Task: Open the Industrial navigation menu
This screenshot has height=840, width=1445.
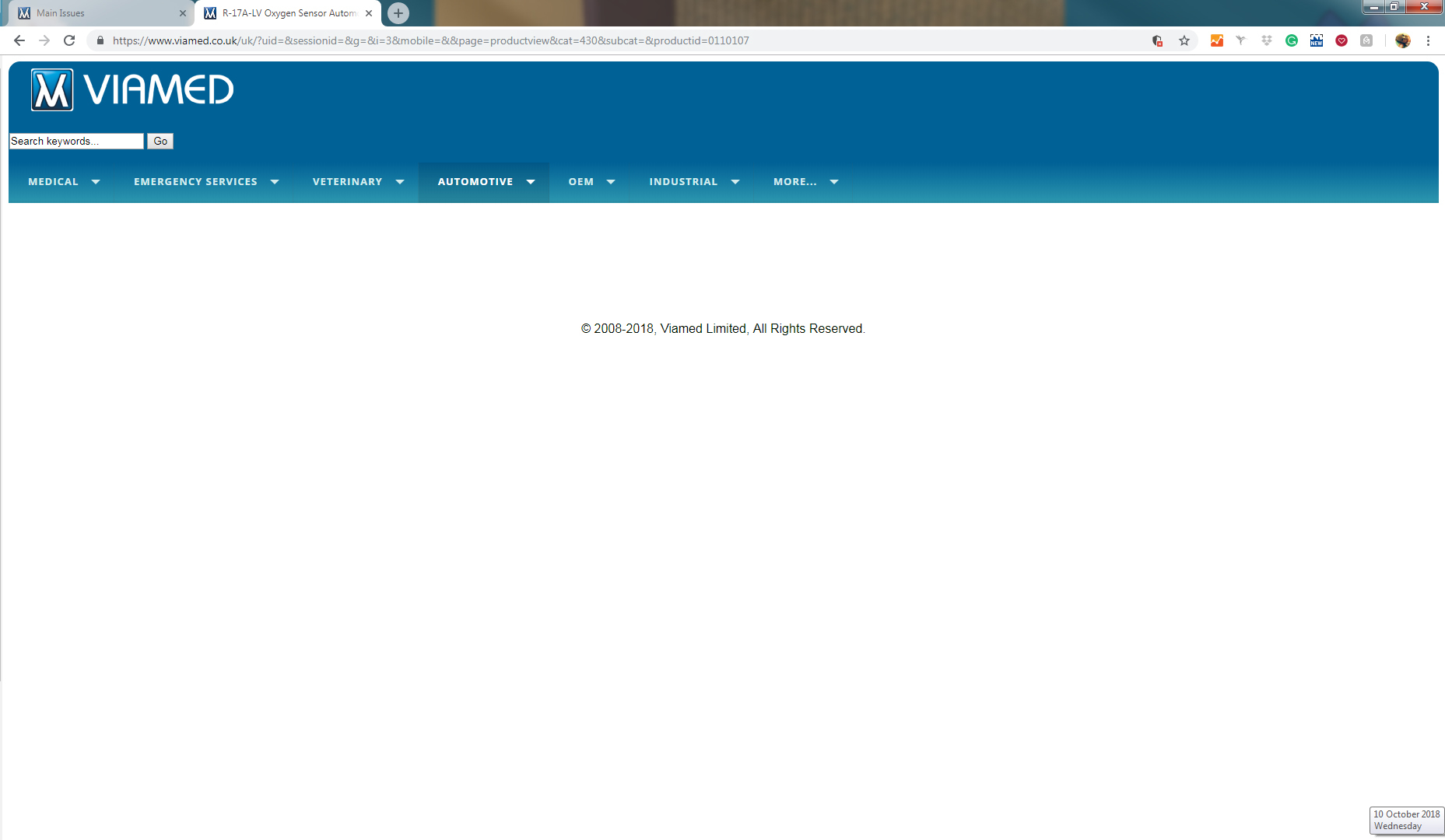Action: click(693, 182)
